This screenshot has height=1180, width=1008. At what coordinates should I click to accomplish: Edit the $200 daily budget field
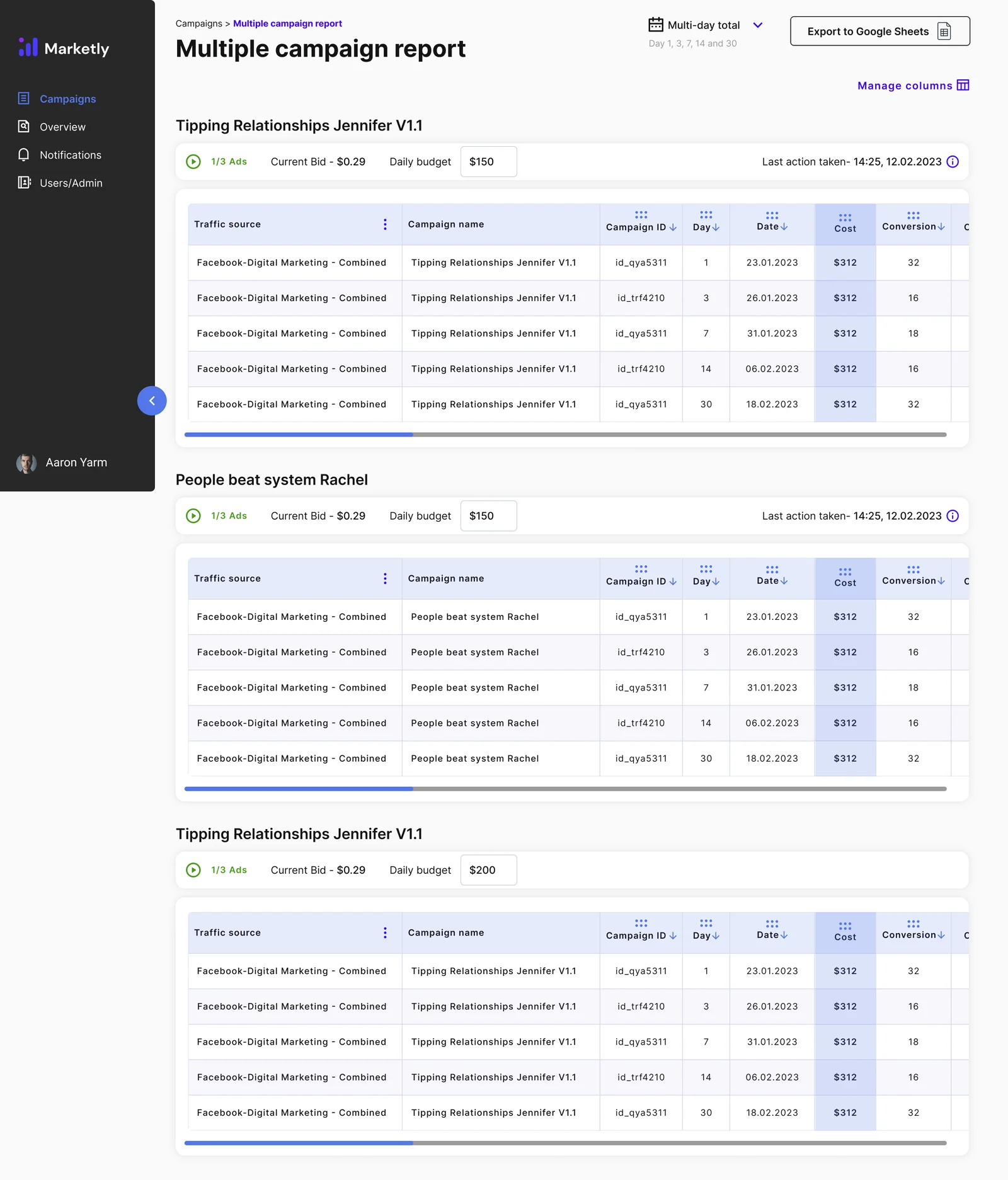pos(488,870)
